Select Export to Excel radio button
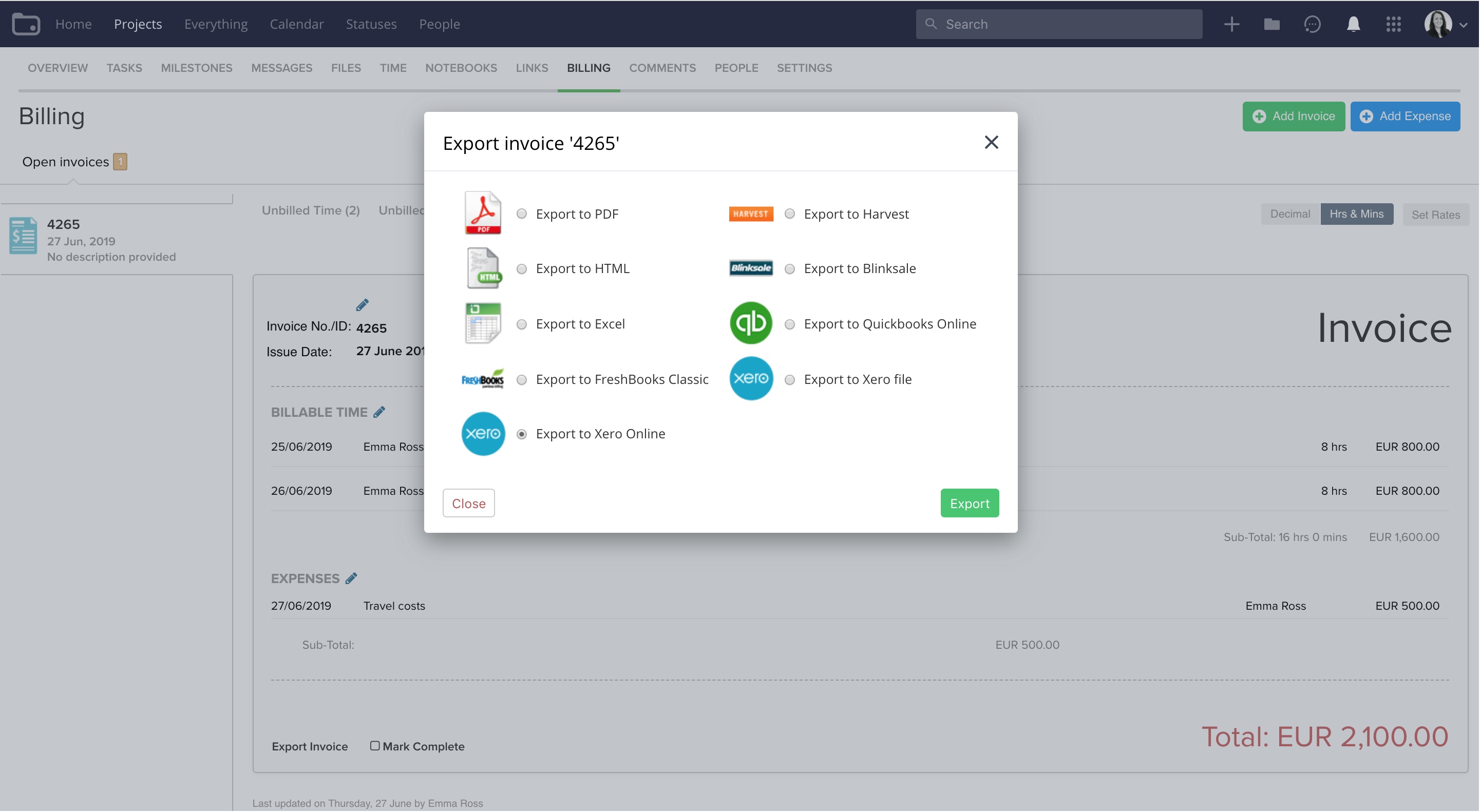1480x812 pixels. 521,324
